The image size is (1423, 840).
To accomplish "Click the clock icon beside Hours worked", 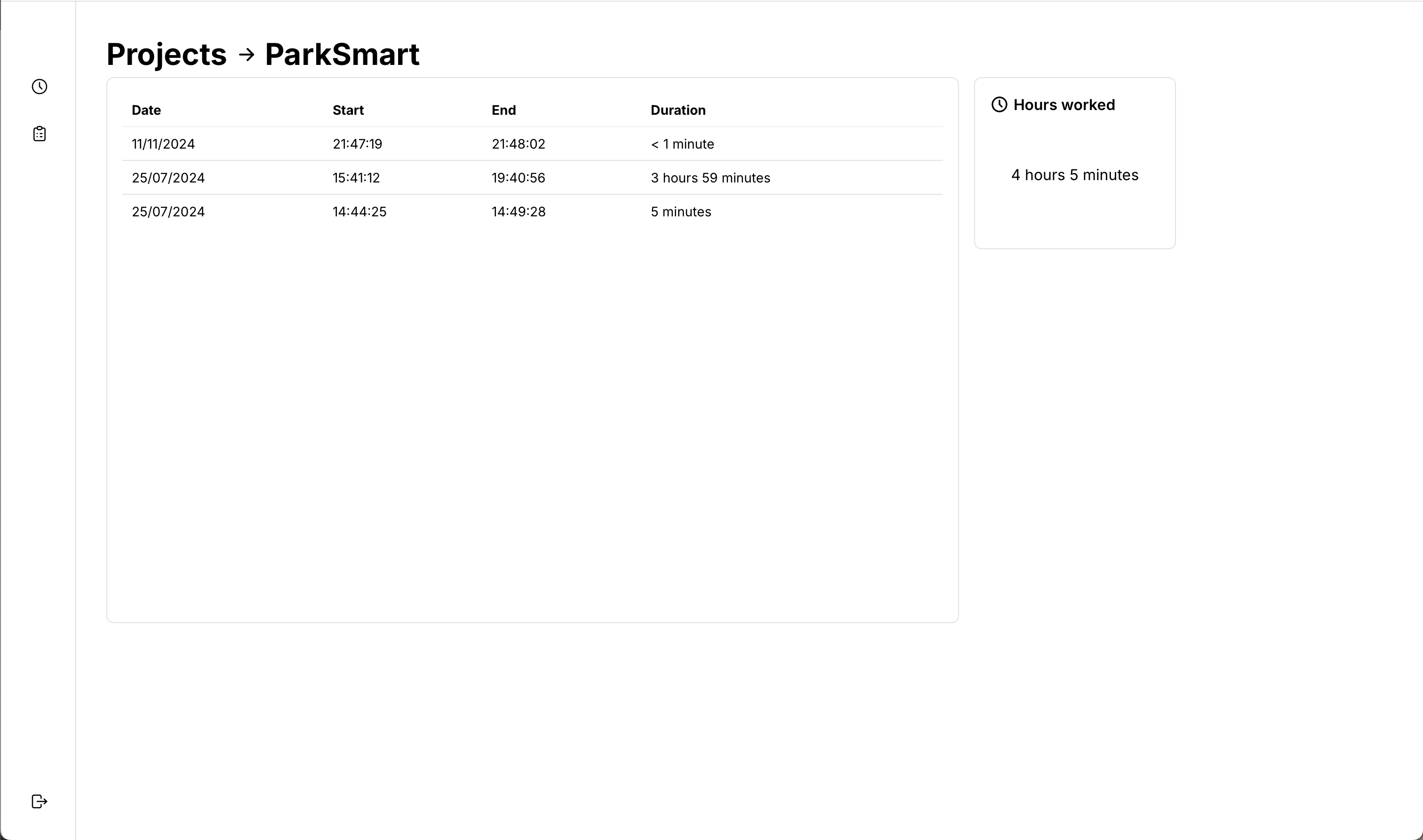I will click(999, 105).
